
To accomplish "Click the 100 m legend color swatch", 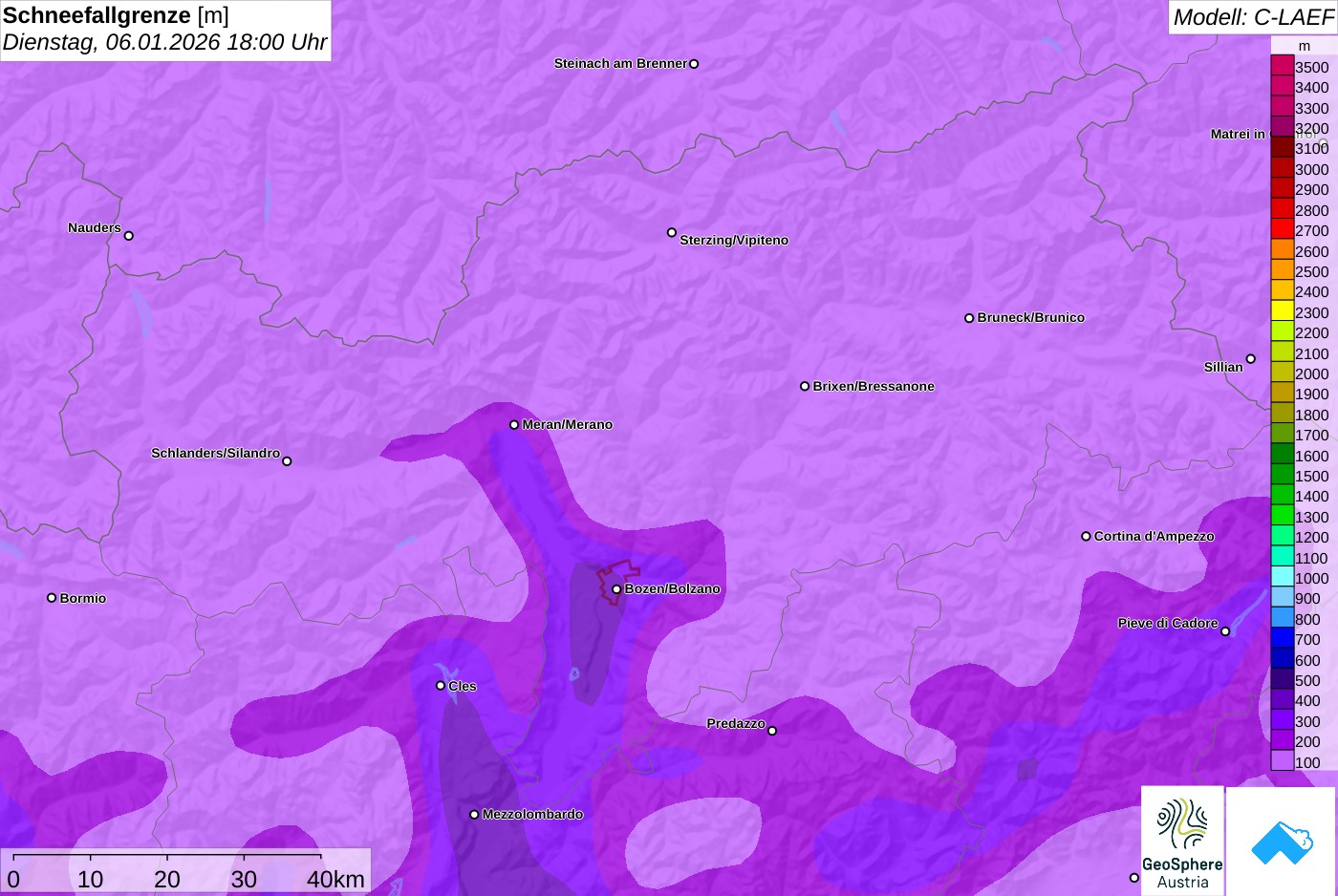I will tap(1282, 761).
